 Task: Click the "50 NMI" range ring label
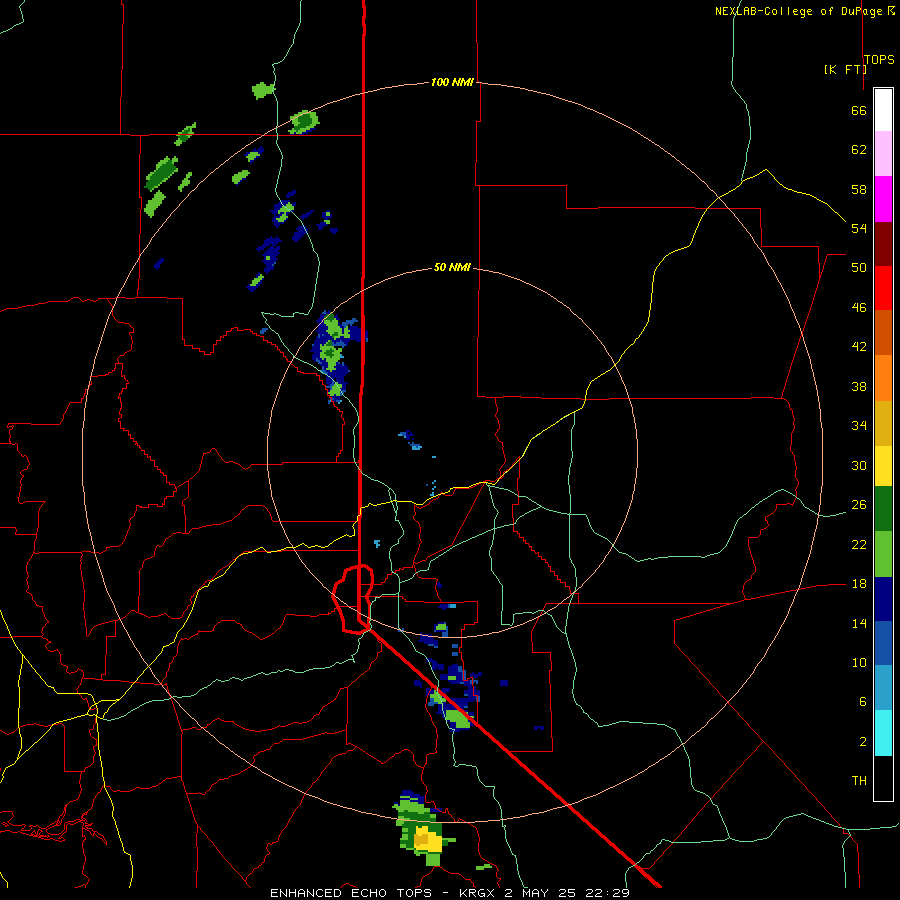point(452,267)
